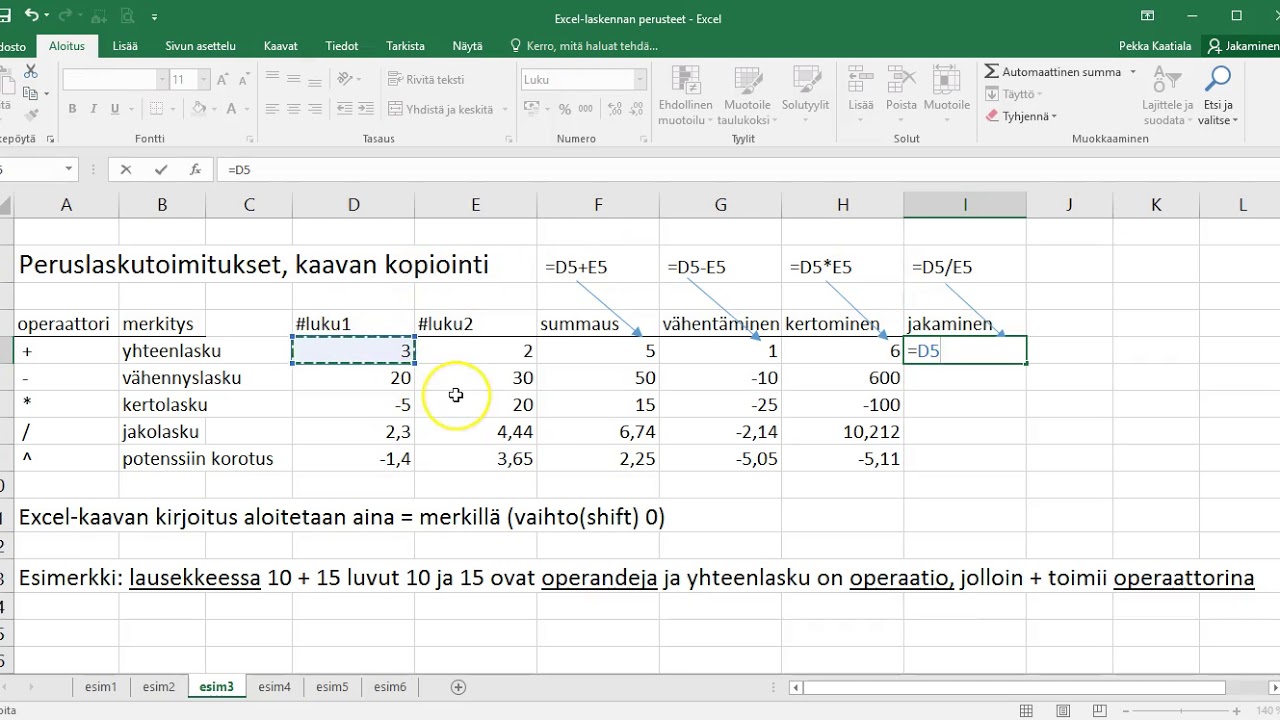The height and width of the screenshot is (720, 1280).
Task: Open the Täyttö fill menu
Action: (x=1013, y=94)
